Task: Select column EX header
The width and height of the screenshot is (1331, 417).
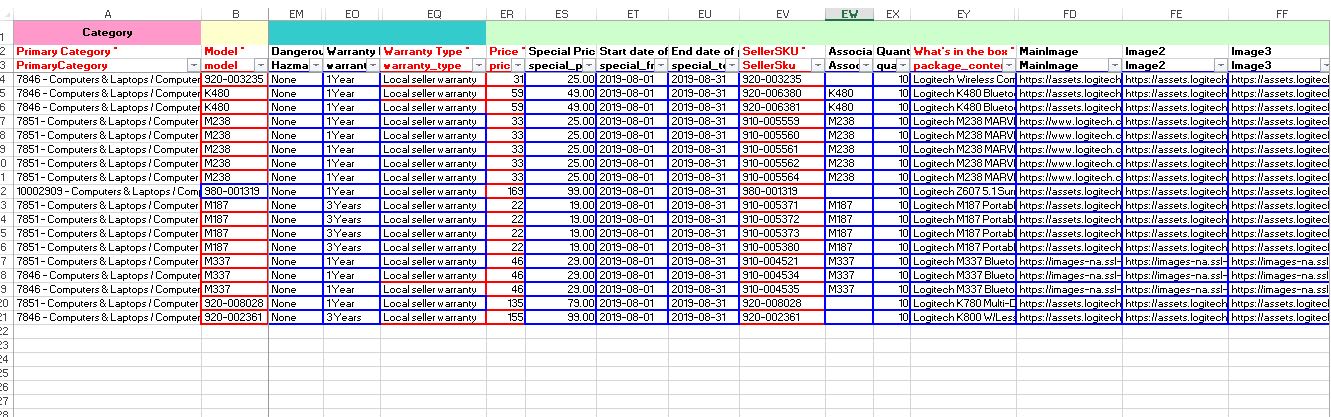Action: (893, 14)
